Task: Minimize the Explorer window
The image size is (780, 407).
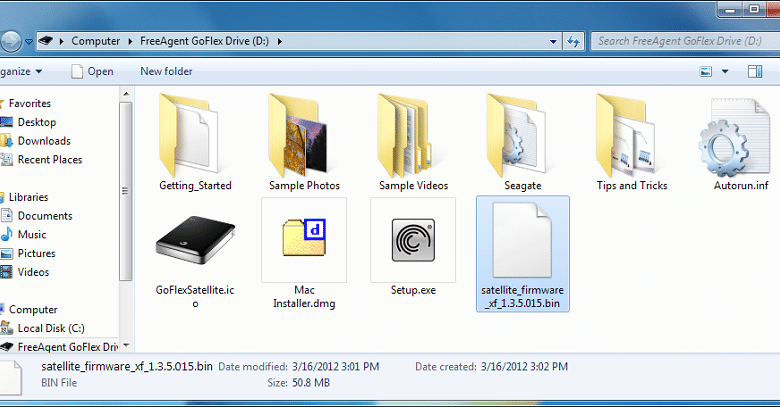Action: 730,9
